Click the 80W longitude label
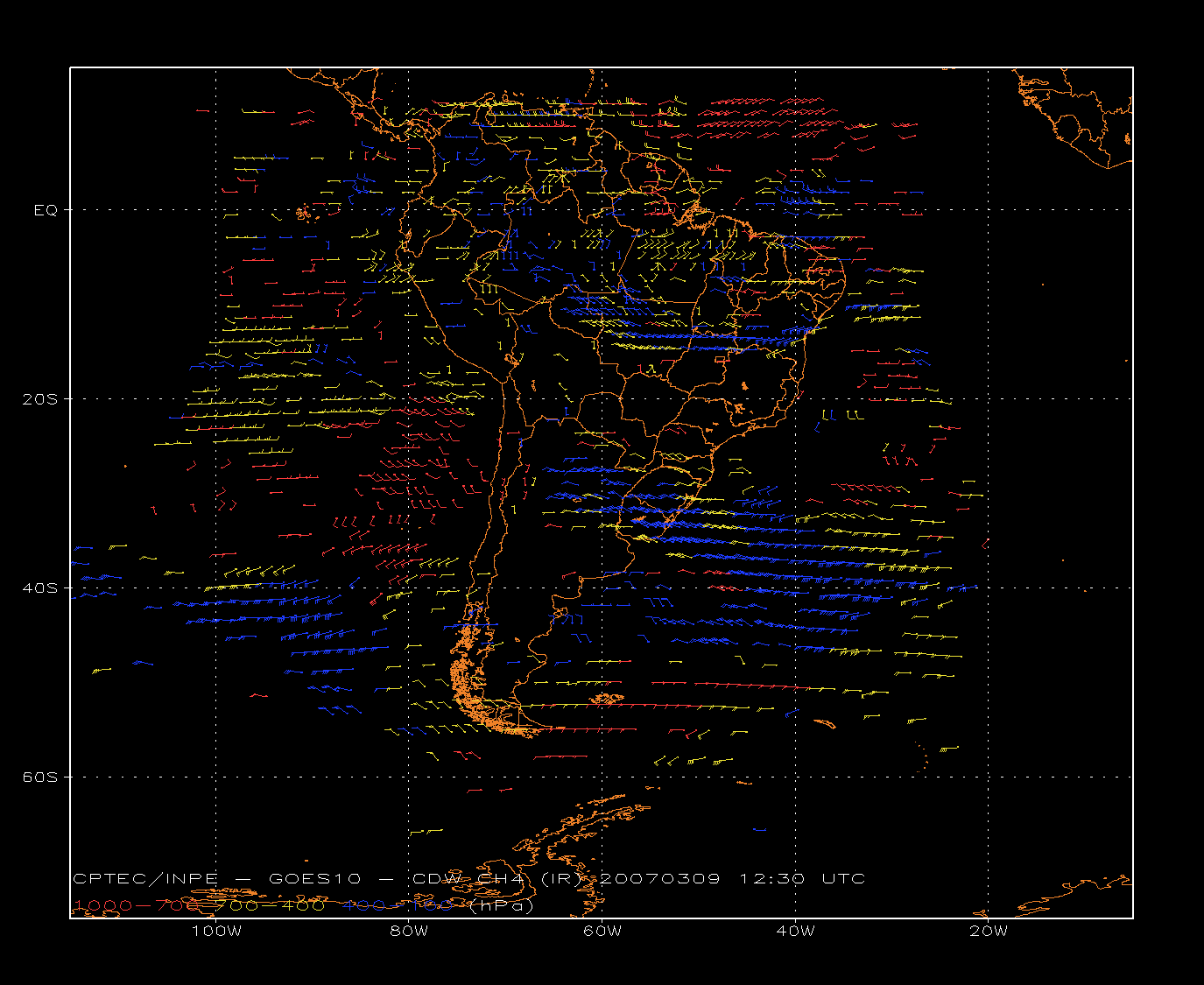The width and height of the screenshot is (1204, 985). point(409,931)
